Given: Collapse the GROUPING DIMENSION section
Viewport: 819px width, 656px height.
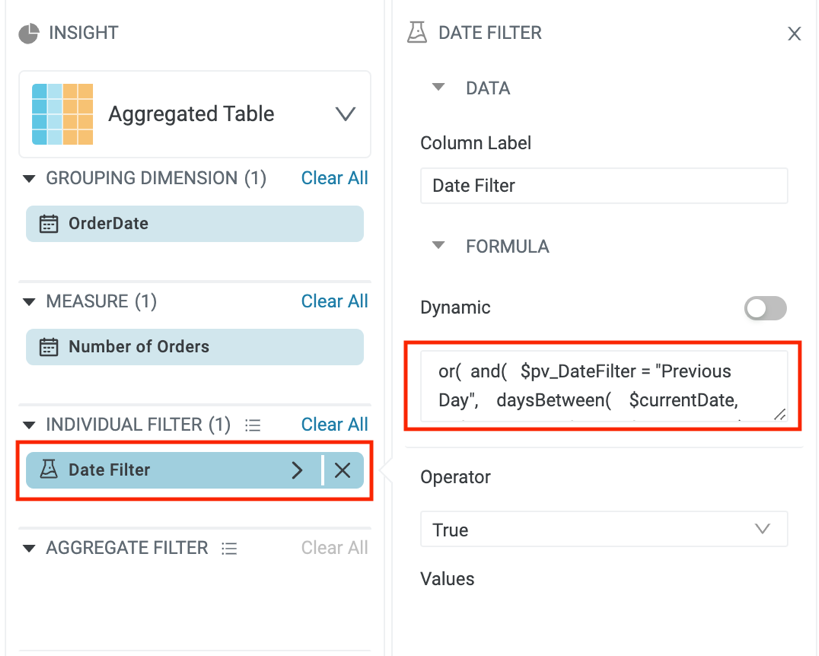Looking at the screenshot, I should tap(28, 178).
